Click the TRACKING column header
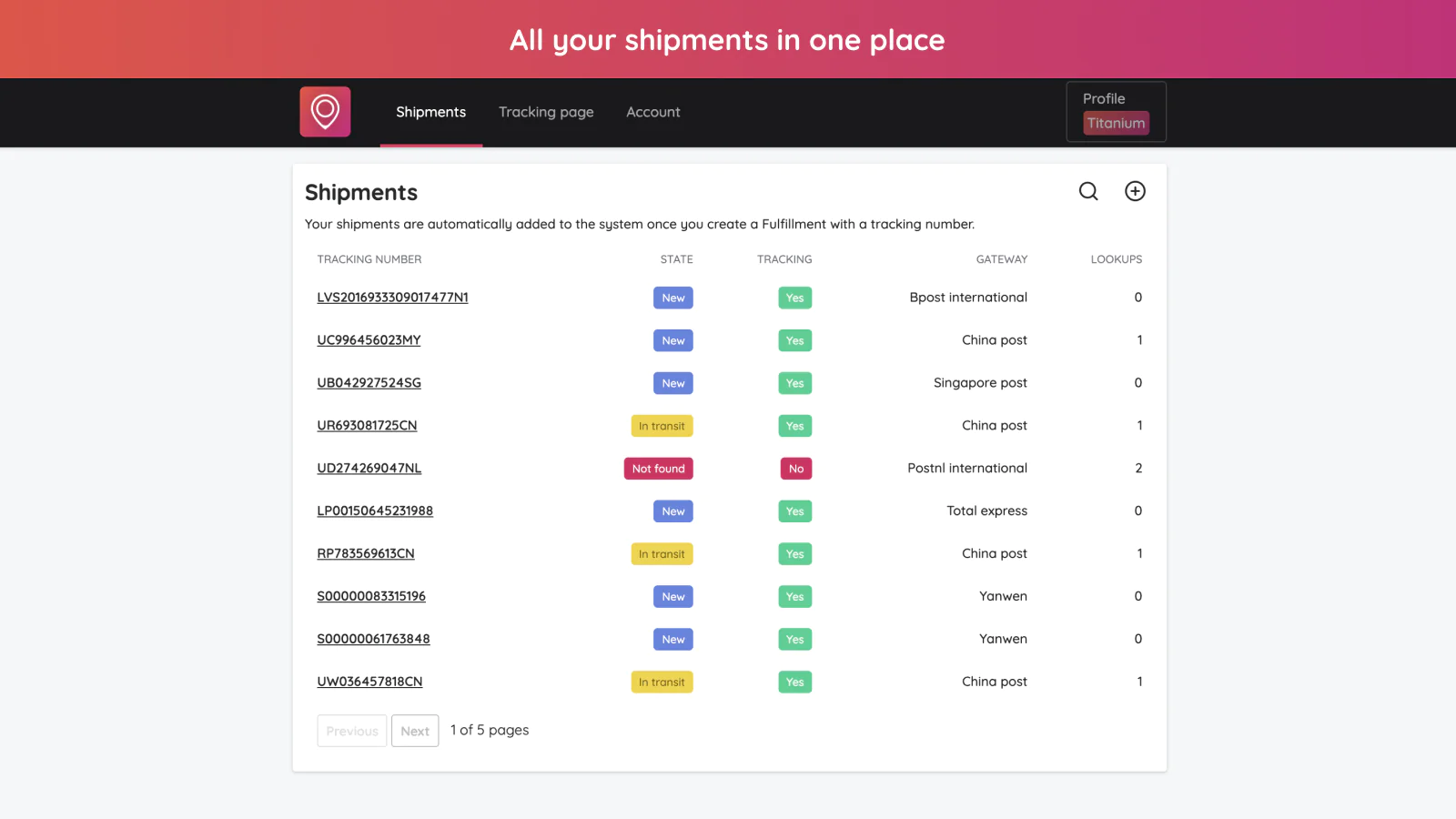Screen dimensions: 1456x819 point(784,259)
